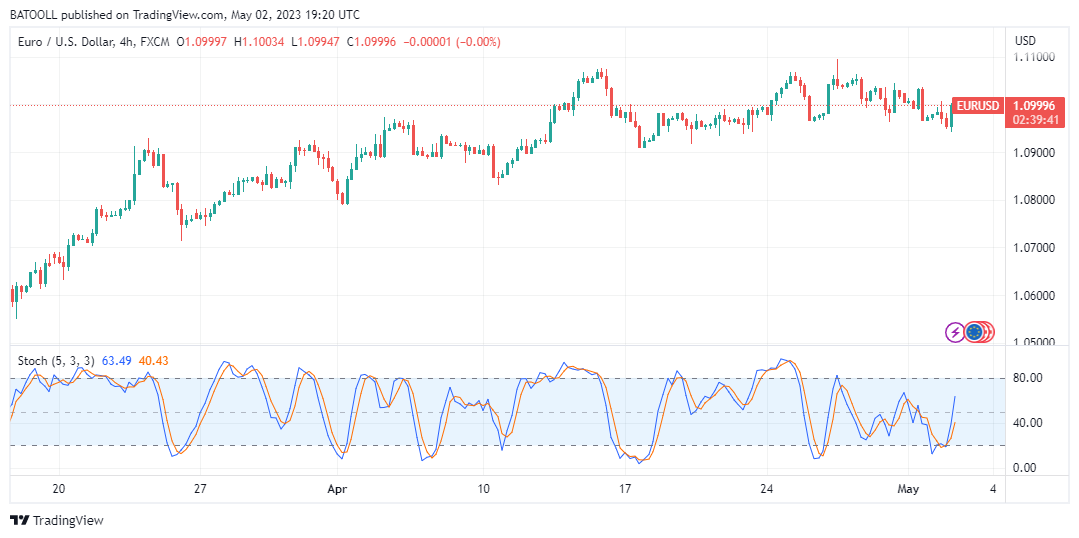The height and width of the screenshot is (538, 1079).
Task: Select the Stoch (5, 3, 3) indicator label
Action: [57, 360]
